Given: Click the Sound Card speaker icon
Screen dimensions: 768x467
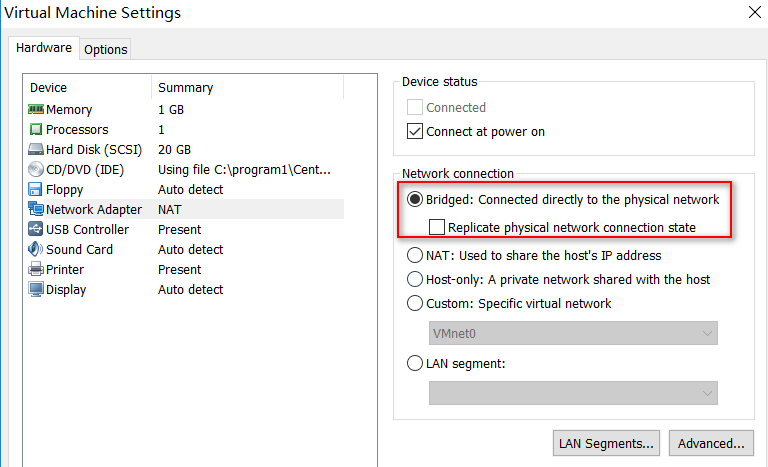Looking at the screenshot, I should tap(36, 249).
